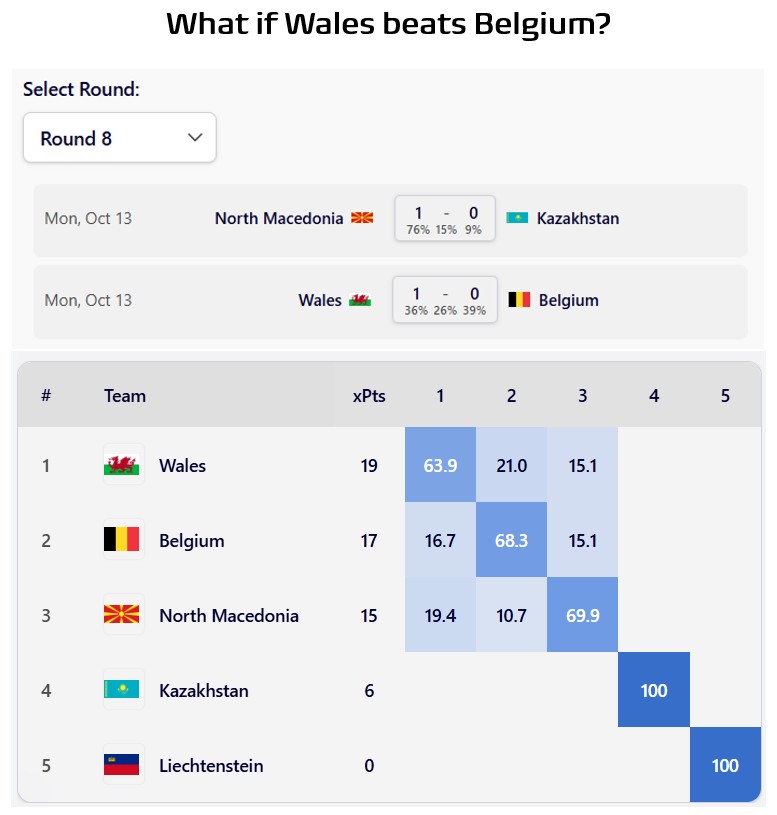Click the Liechtenstein flag in standings table

coord(122,766)
